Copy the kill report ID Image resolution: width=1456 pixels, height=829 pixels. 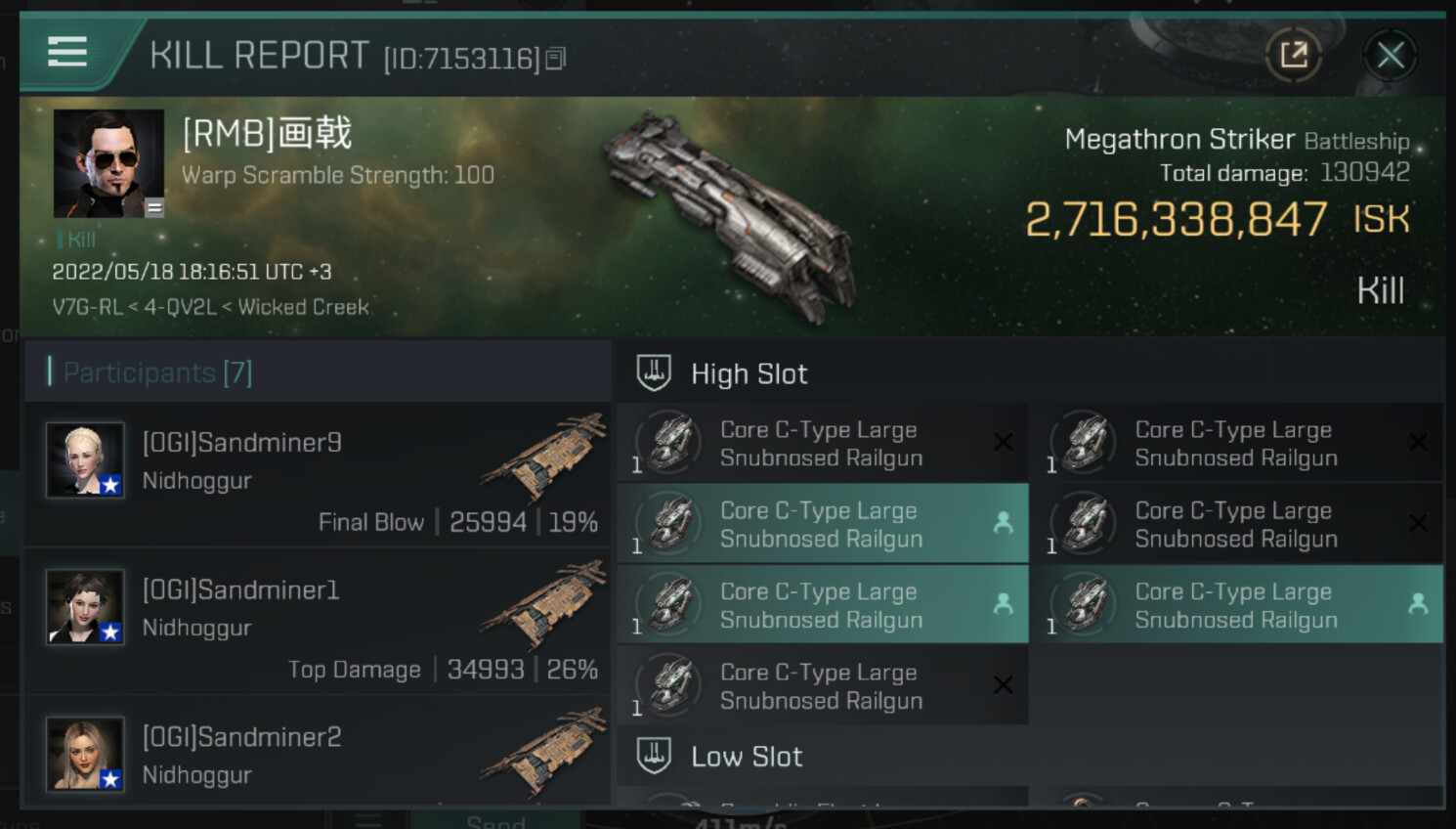(x=555, y=60)
